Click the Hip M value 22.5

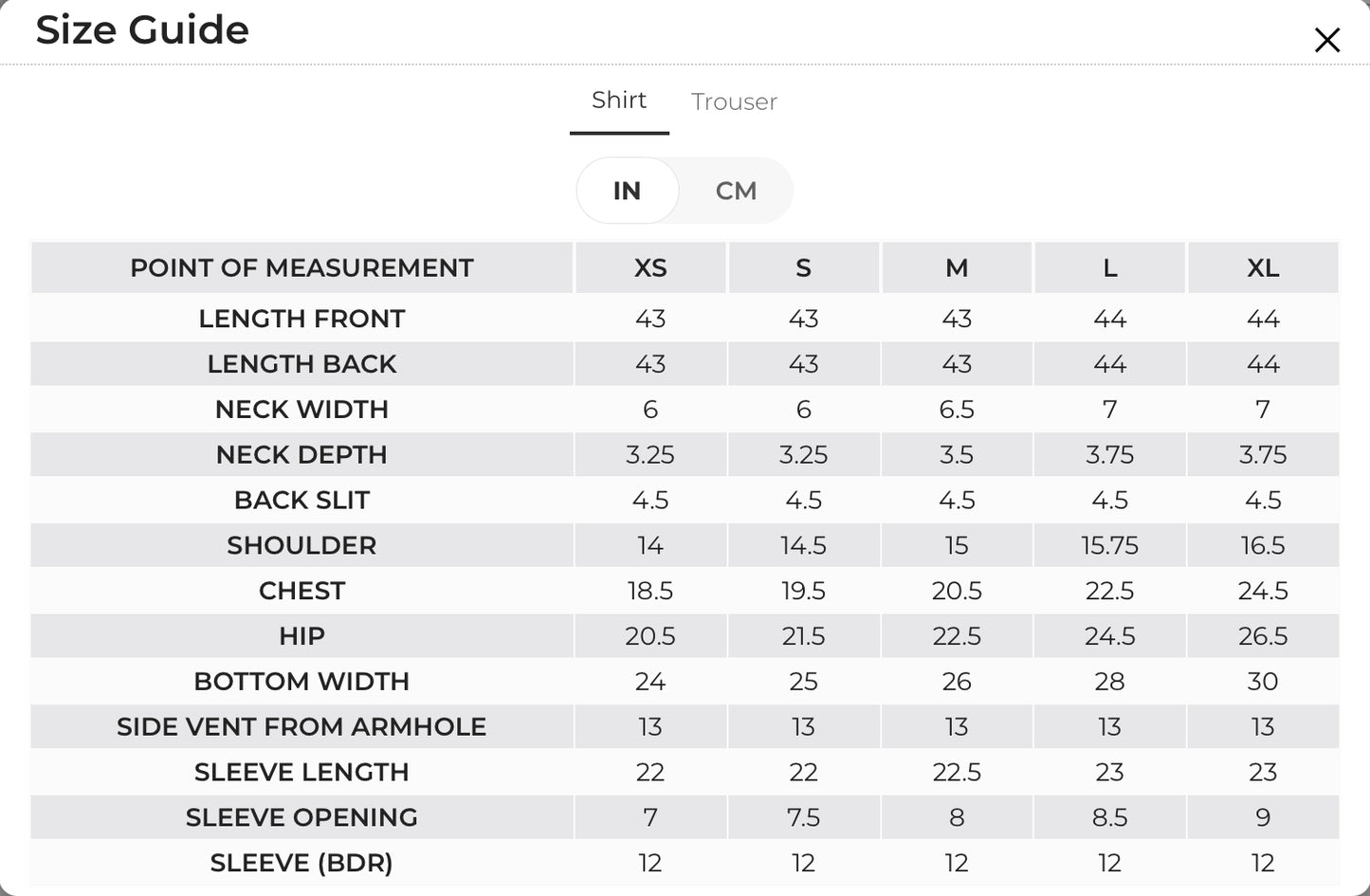tap(957, 636)
